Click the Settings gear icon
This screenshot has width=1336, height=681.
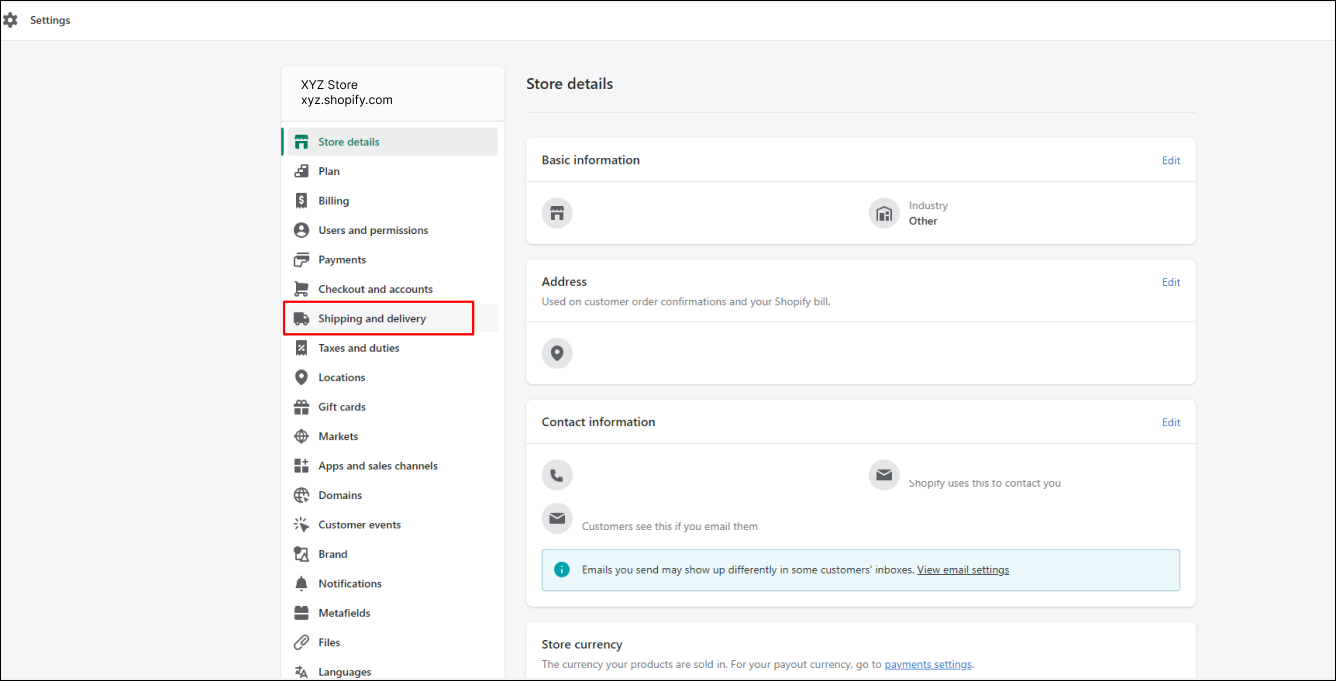pos(10,20)
